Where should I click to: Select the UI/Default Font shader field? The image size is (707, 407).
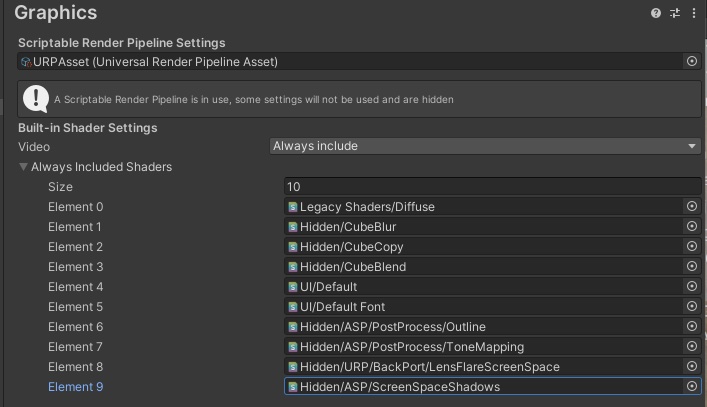point(480,307)
